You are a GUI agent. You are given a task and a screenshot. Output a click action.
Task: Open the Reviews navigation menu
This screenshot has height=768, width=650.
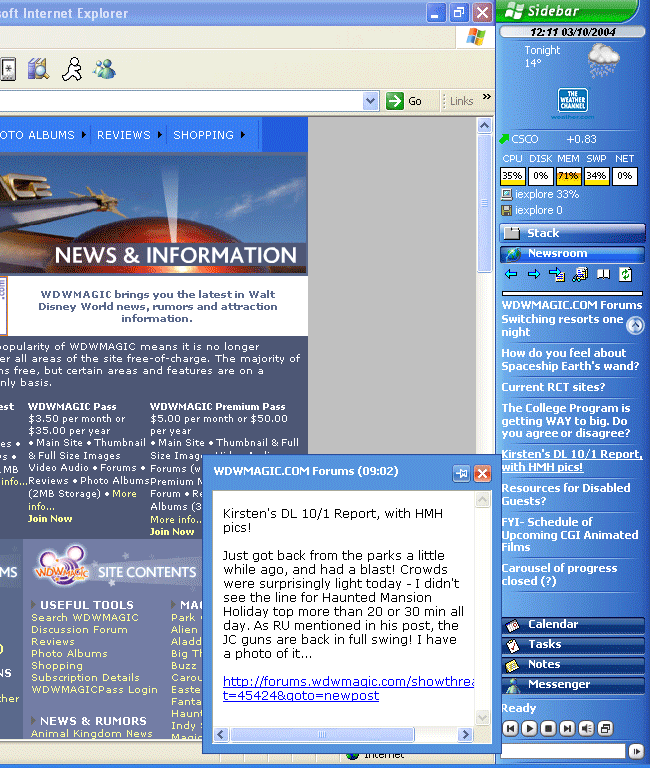coord(128,135)
